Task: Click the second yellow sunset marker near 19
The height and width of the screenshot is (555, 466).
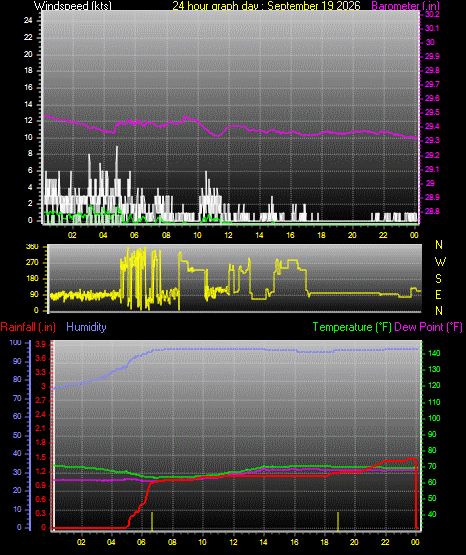Action: pos(338,521)
